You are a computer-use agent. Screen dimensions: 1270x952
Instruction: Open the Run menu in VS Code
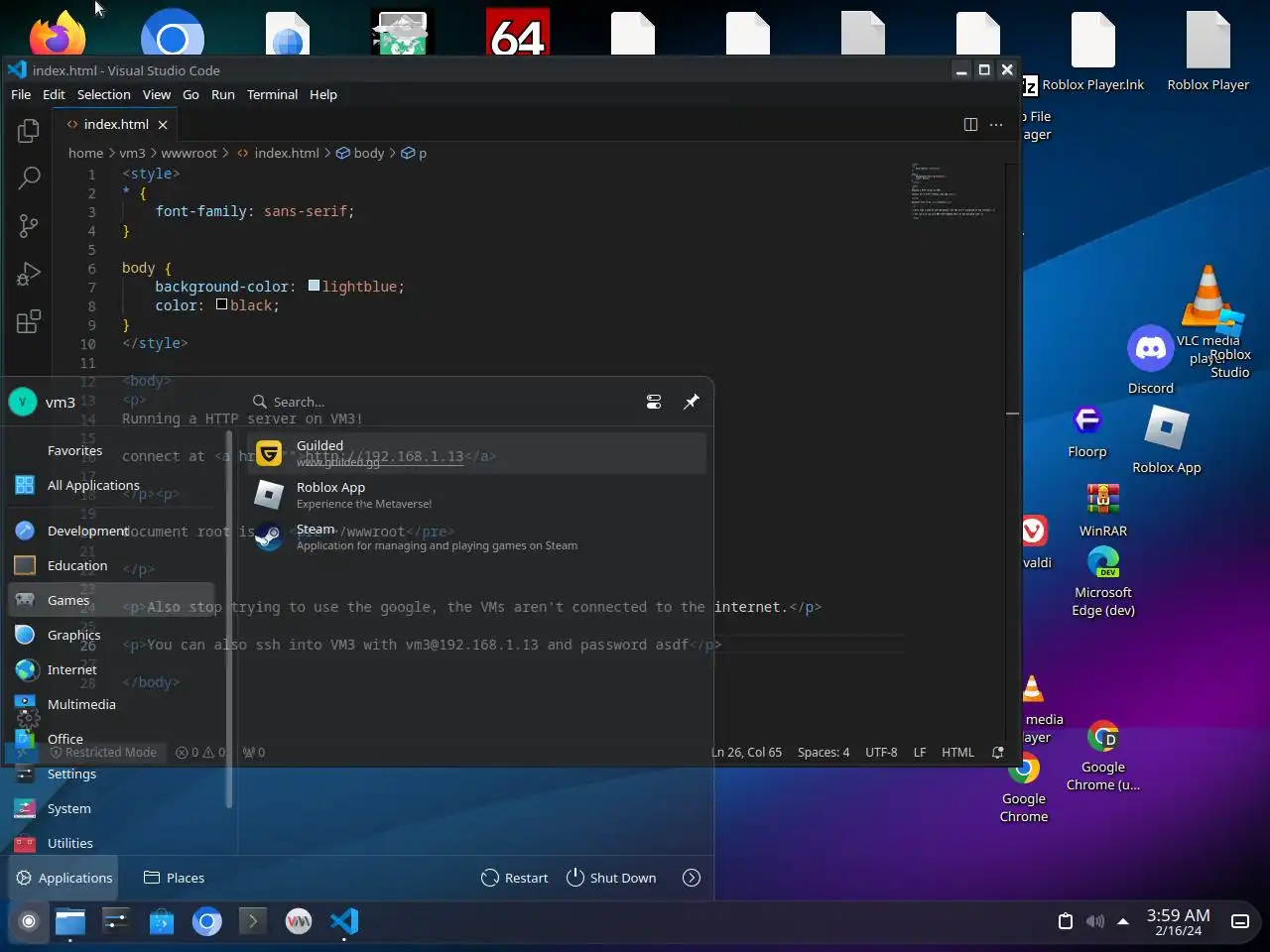point(223,94)
